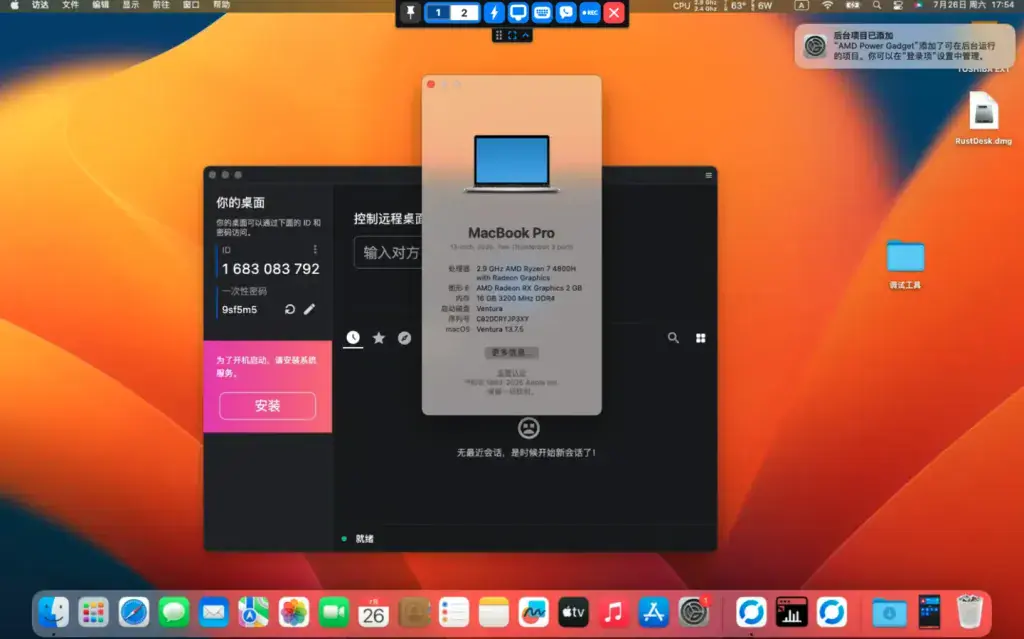Open the RustDesk.dmg desktop file
The image size is (1024, 639).
tap(984, 118)
